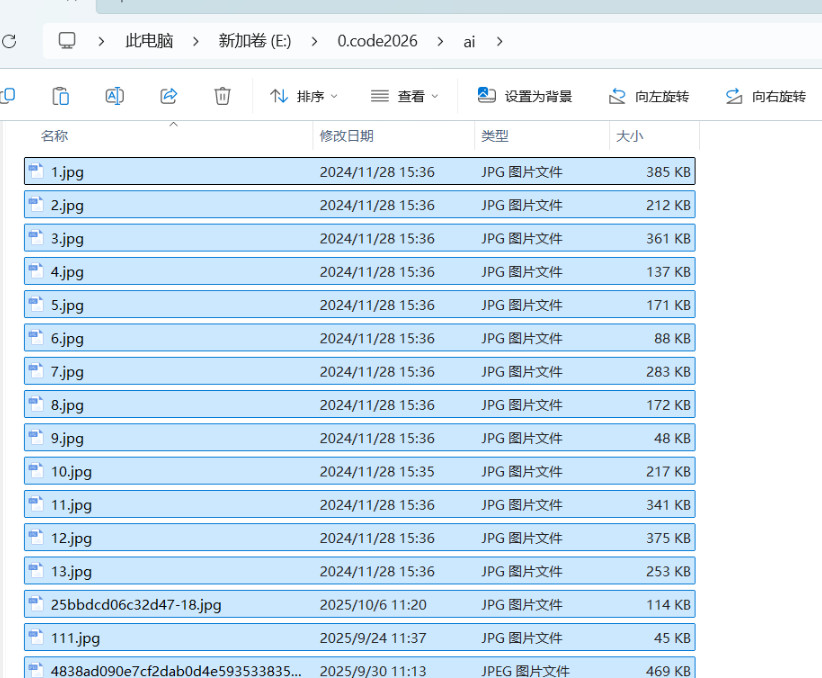Expand chevron after 新加卷 (E:) in breadcrumb
This screenshot has width=822, height=678.
point(314,41)
